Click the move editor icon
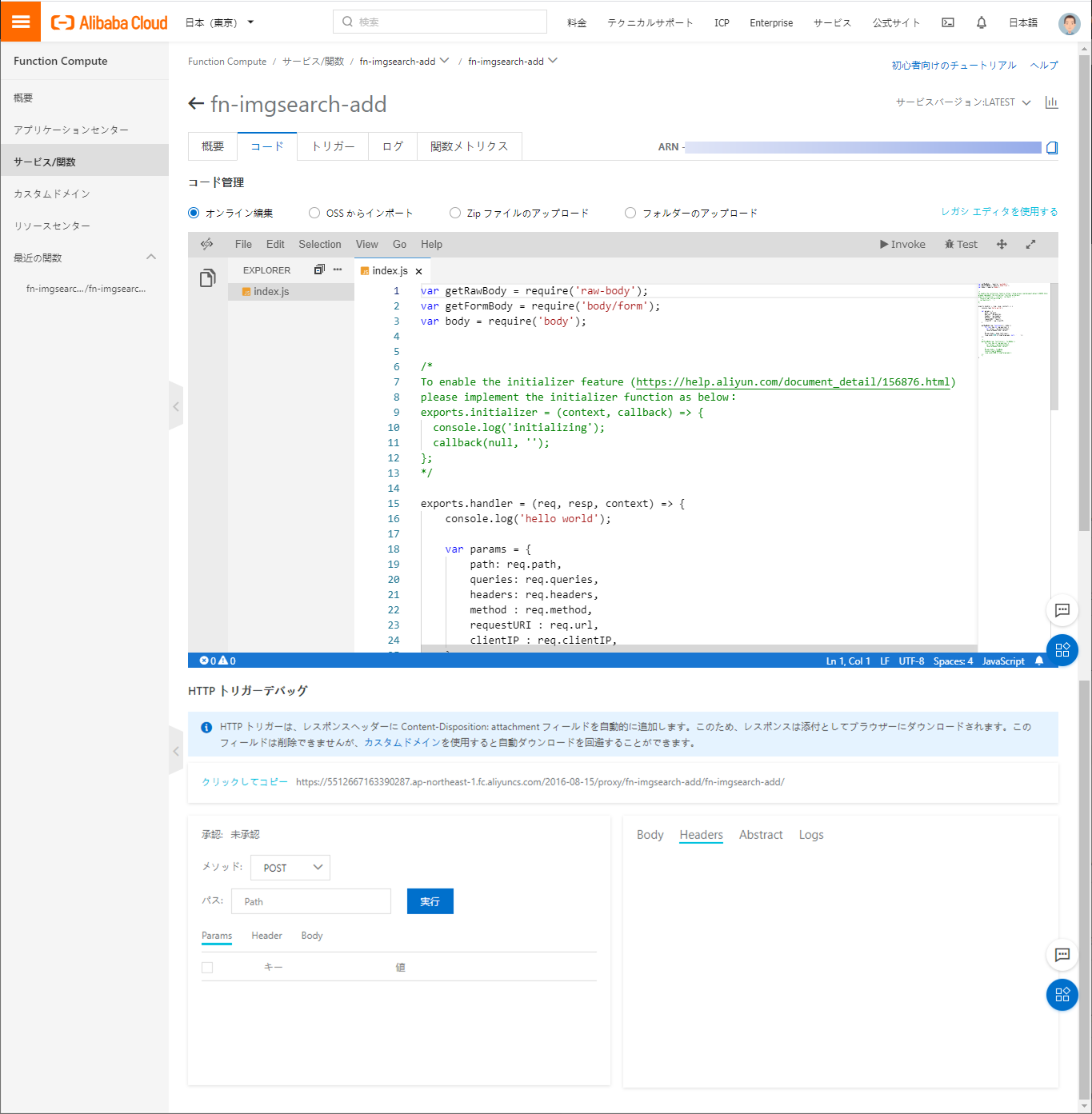Screen dimensions: 1092x1114 point(1002,244)
